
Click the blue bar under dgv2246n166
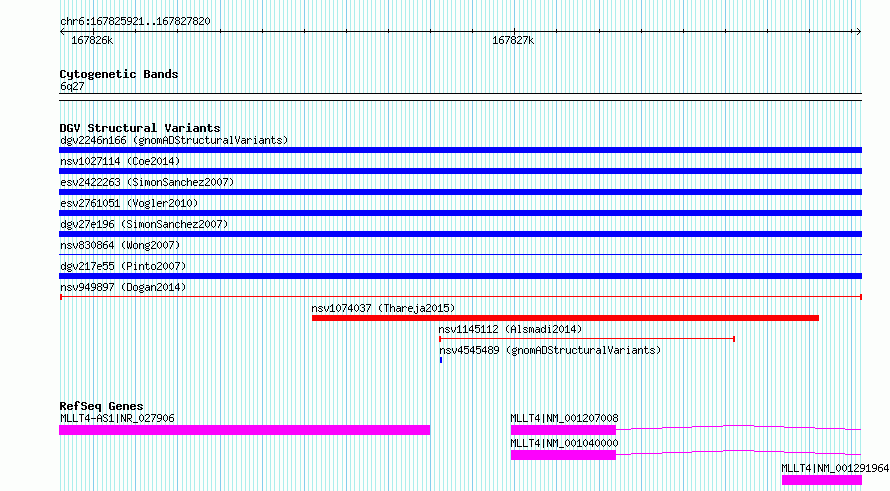click(x=460, y=150)
